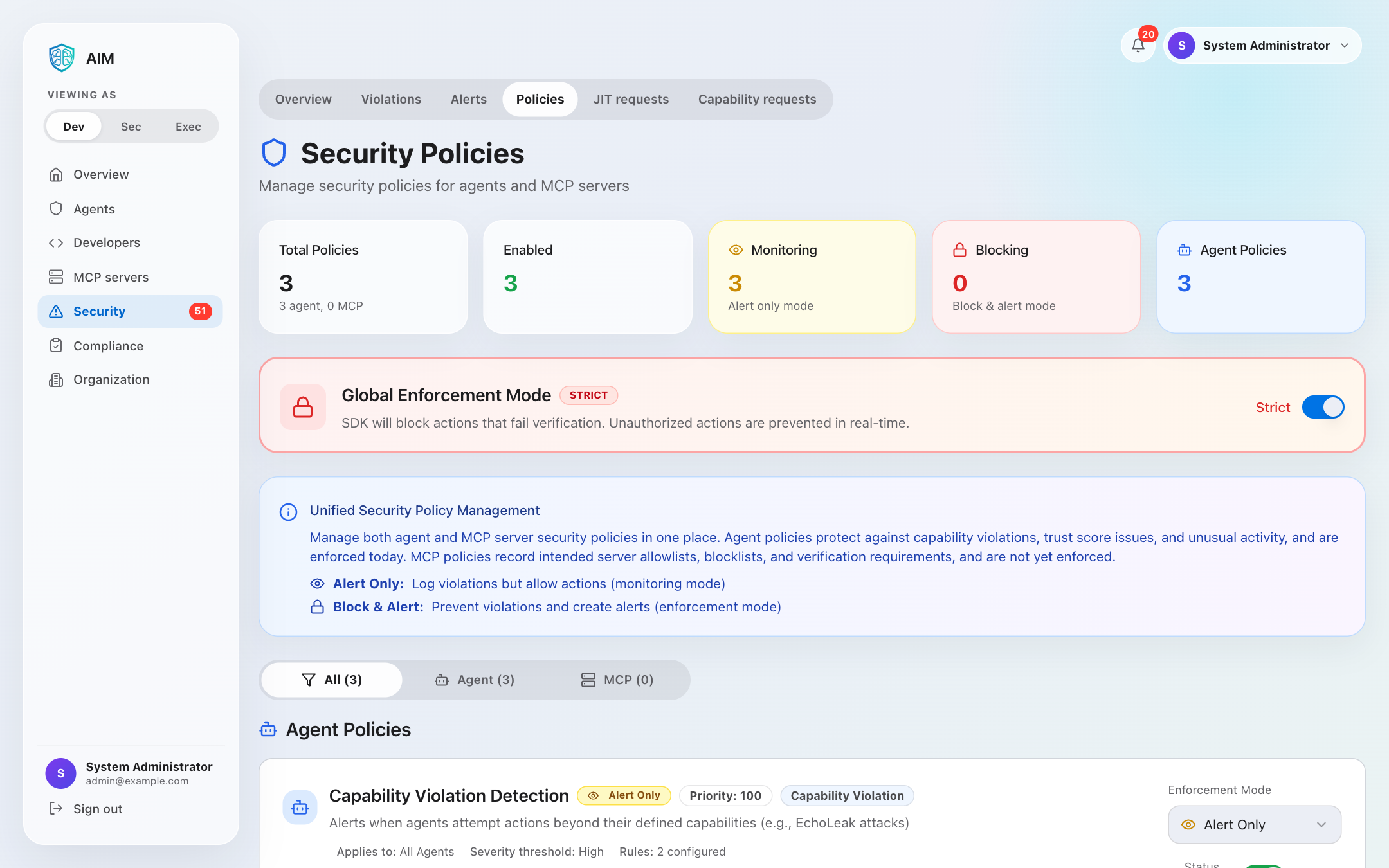
Task: Expand the System Administrator account menu
Action: point(1262,46)
